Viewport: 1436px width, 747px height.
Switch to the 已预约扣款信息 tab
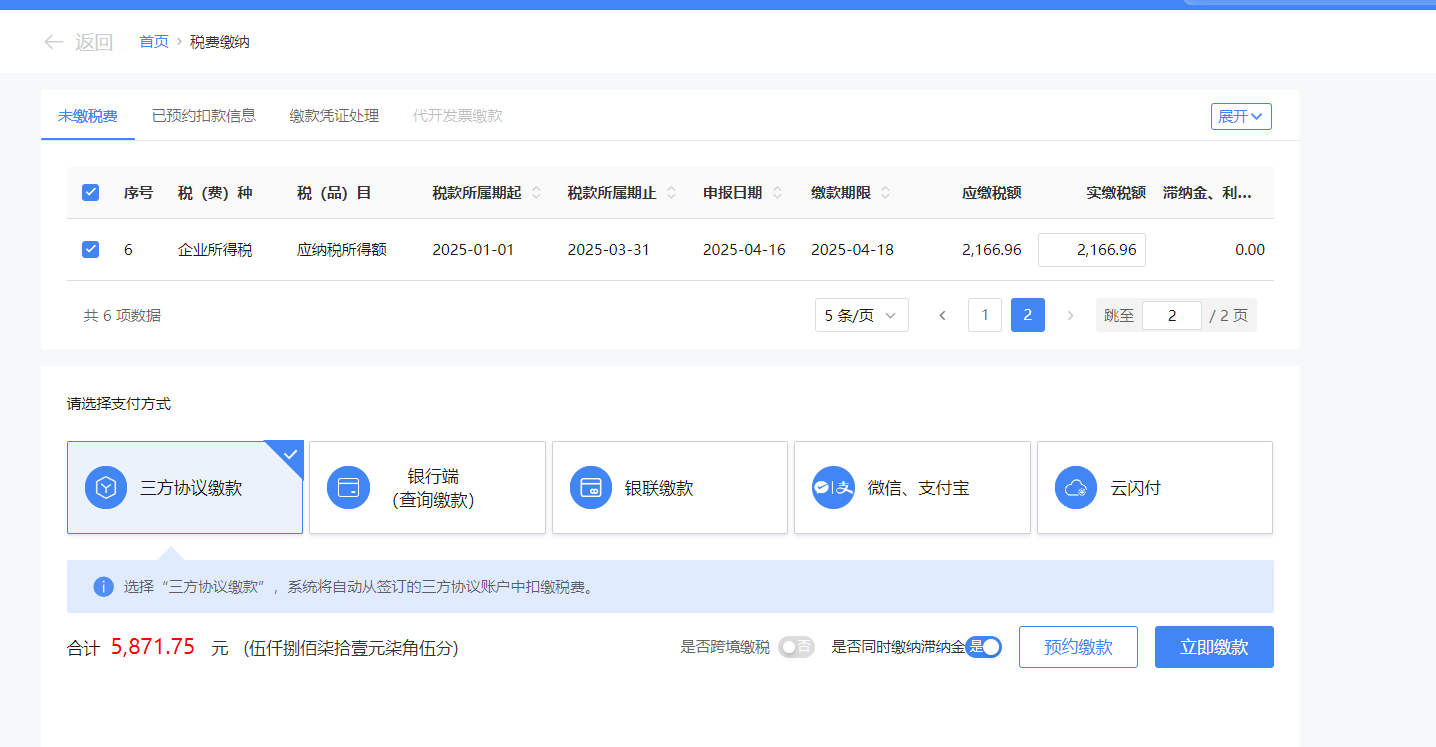tap(204, 116)
